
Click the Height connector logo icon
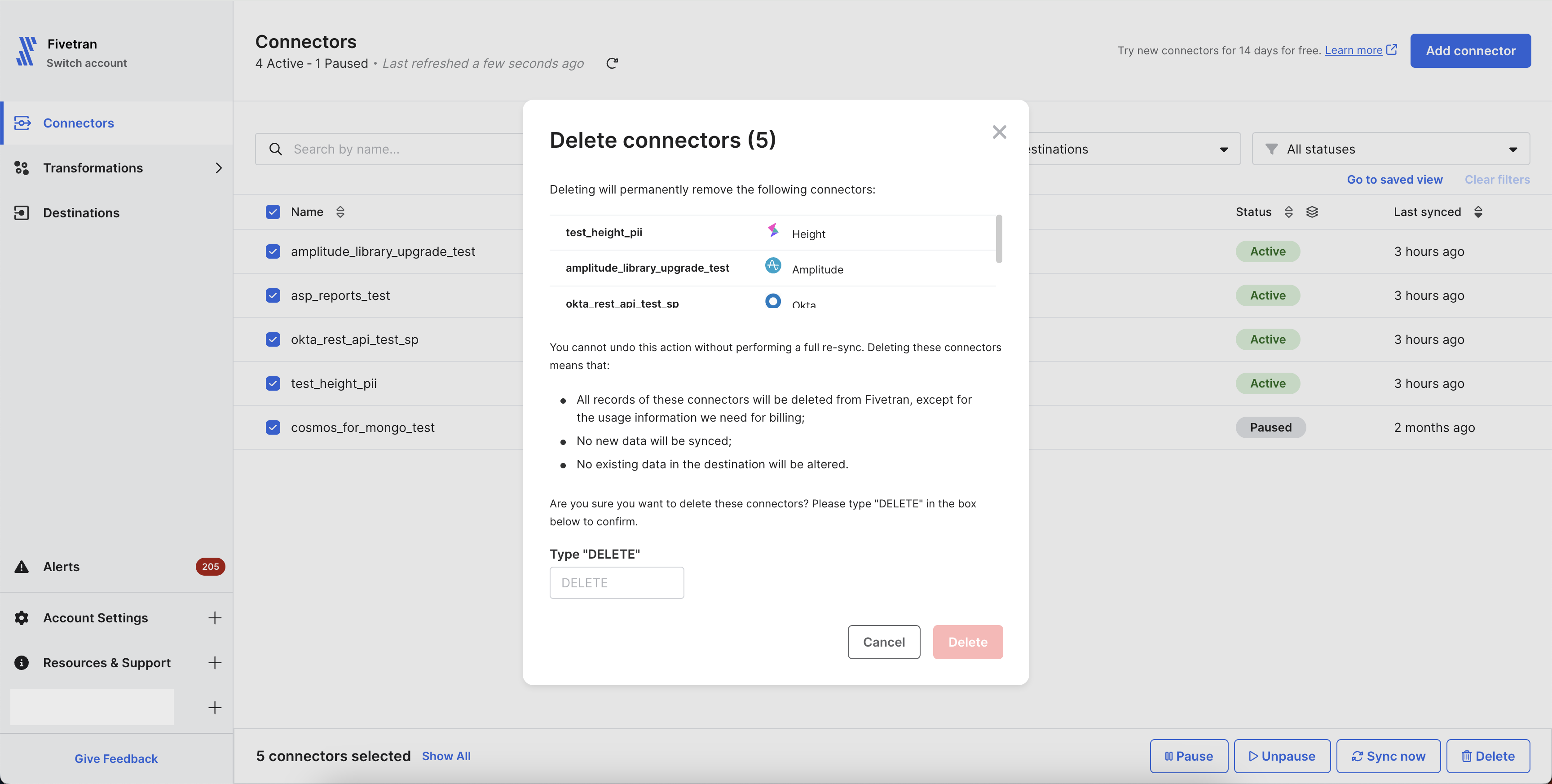[773, 230]
